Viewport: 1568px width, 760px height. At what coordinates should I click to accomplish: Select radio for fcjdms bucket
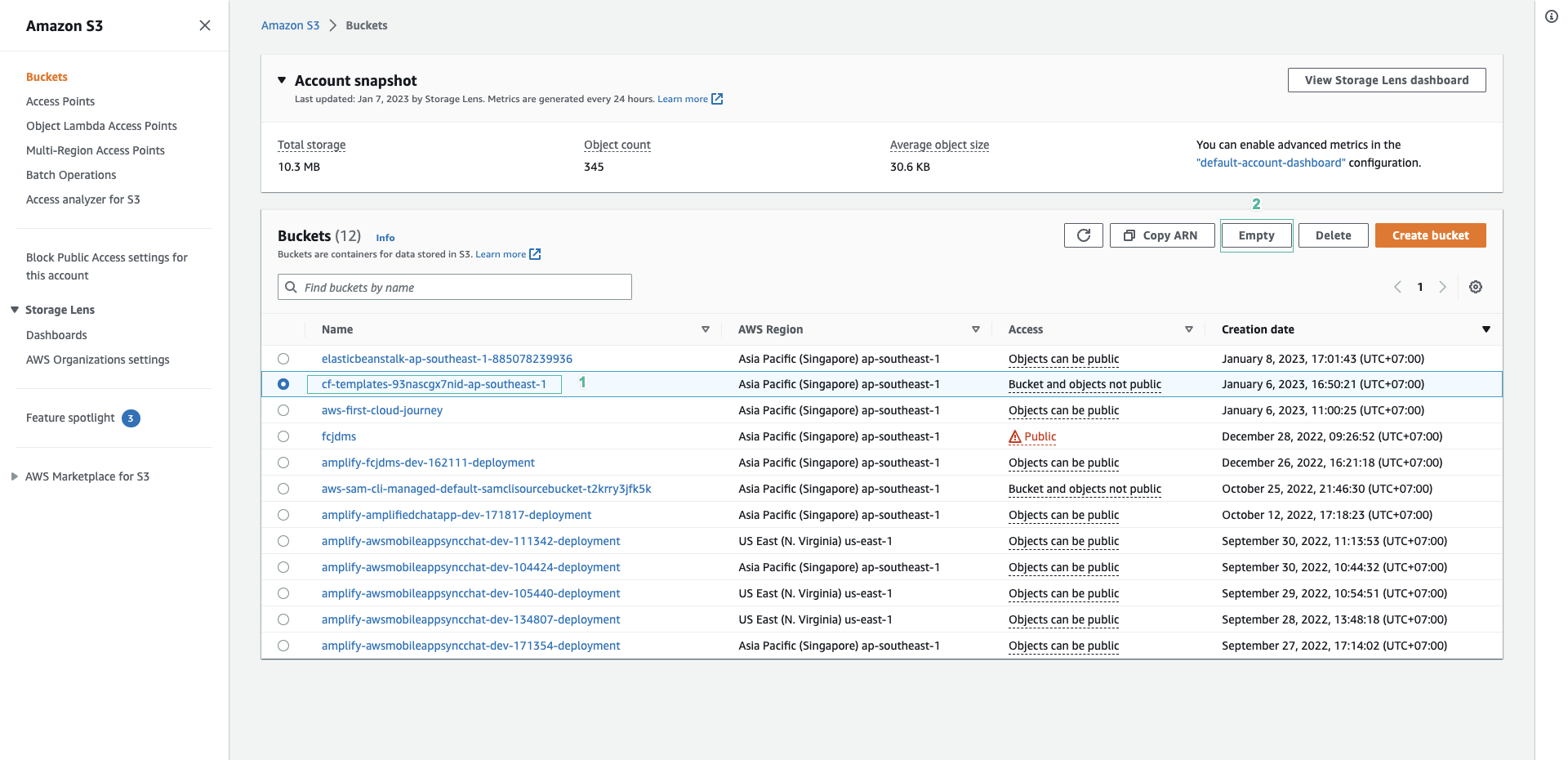coord(283,436)
